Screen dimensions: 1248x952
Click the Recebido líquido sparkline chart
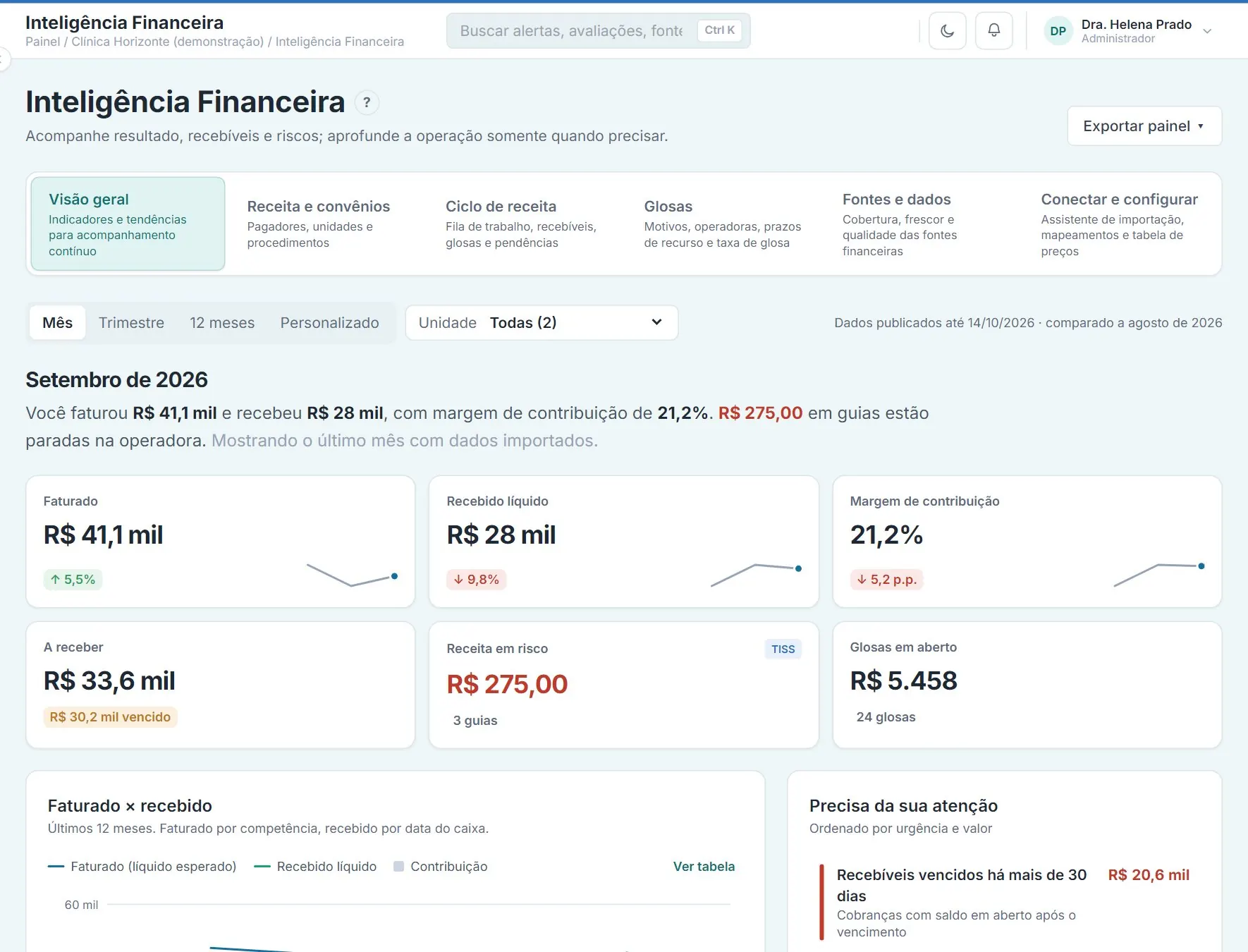pos(756,575)
